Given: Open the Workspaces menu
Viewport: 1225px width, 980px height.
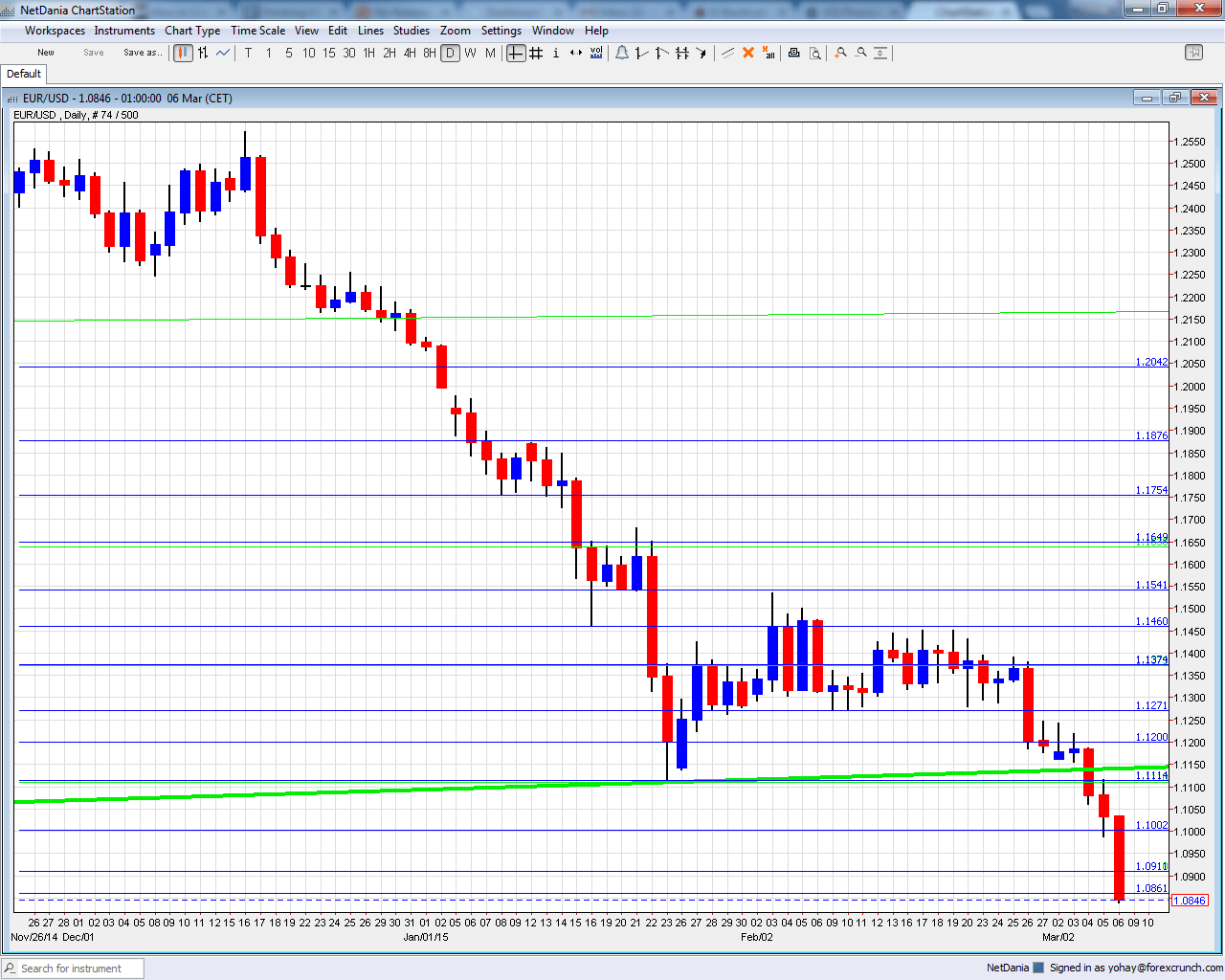Looking at the screenshot, I should pyautogui.click(x=55, y=31).
